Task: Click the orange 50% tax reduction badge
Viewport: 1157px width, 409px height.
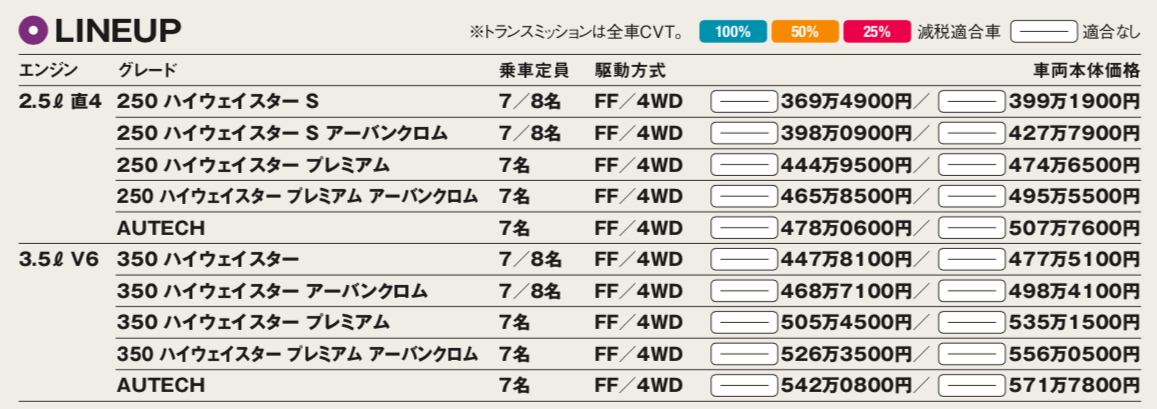Action: pos(804,32)
